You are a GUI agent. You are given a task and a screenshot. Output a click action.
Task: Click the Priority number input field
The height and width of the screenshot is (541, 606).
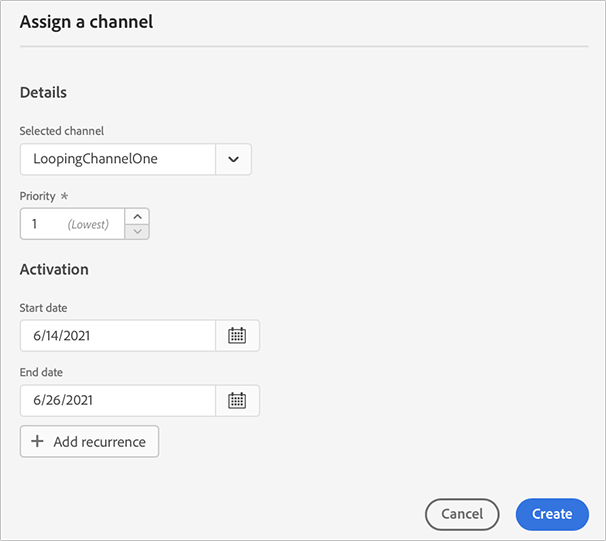tap(72, 224)
